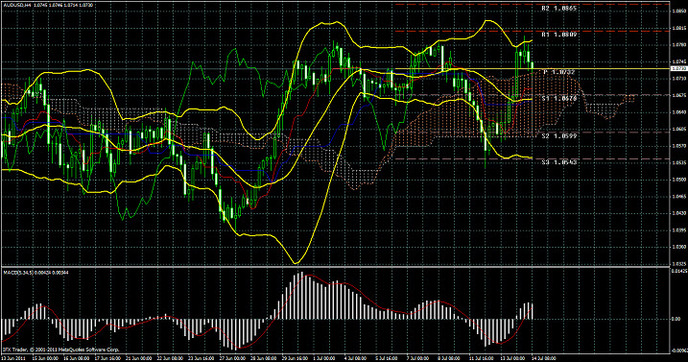Click the 1.0675 level on the price scale
Viewport: 688px width, 362px height.
(679, 95)
